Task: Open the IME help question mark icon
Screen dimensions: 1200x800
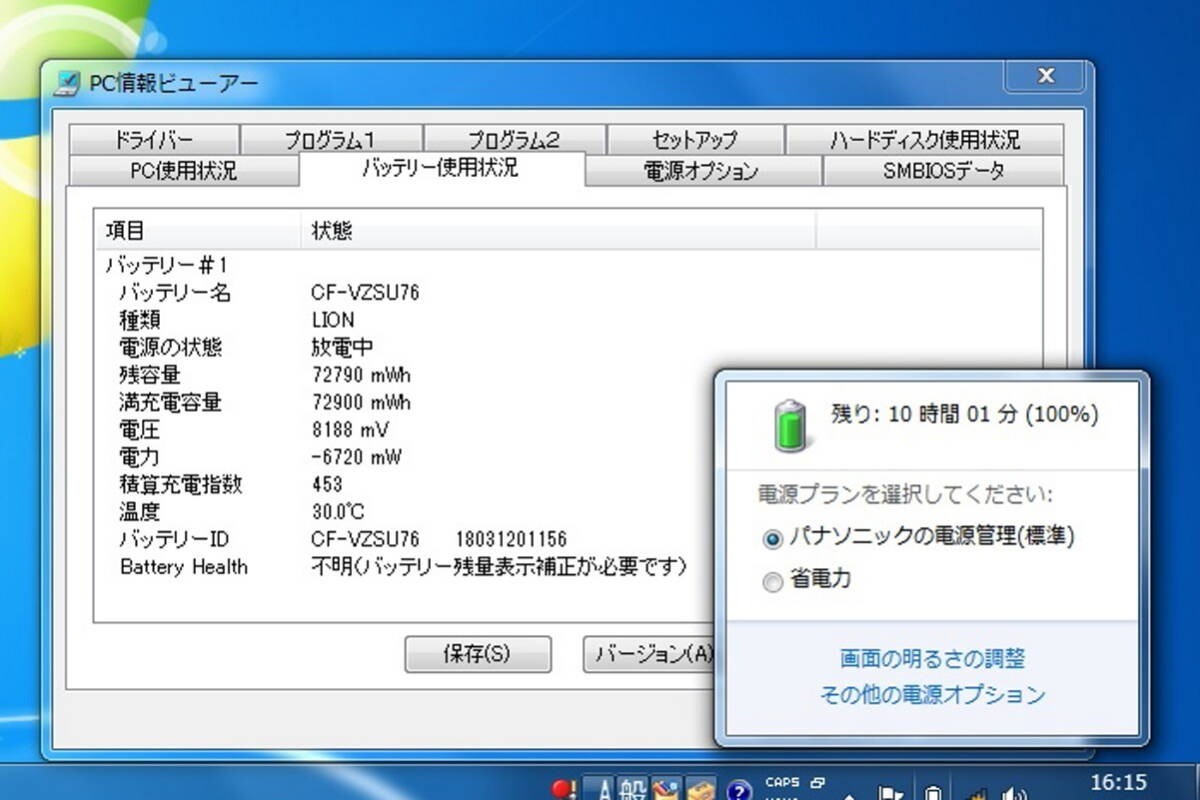Action: pos(739,791)
